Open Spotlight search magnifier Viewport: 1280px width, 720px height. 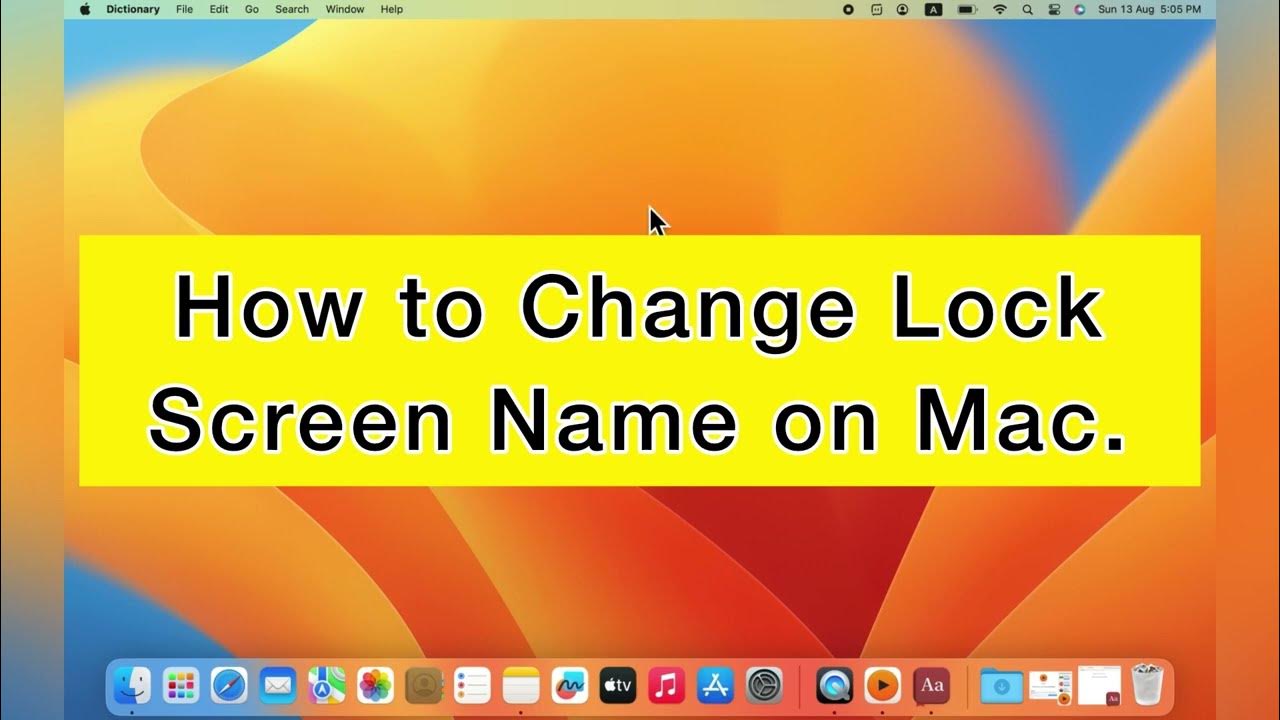[1027, 9]
